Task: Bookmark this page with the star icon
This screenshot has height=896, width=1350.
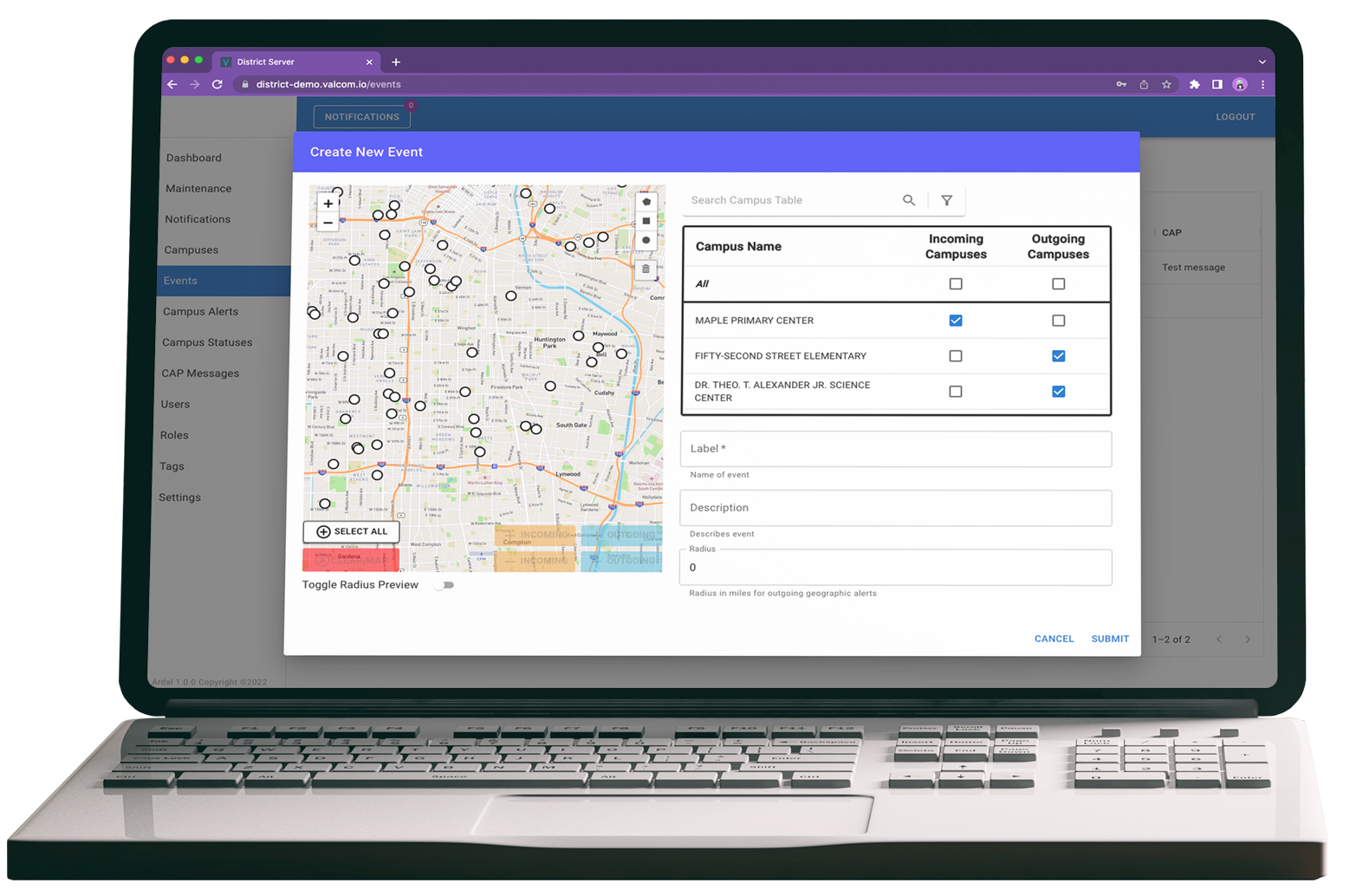Action: point(1166,84)
